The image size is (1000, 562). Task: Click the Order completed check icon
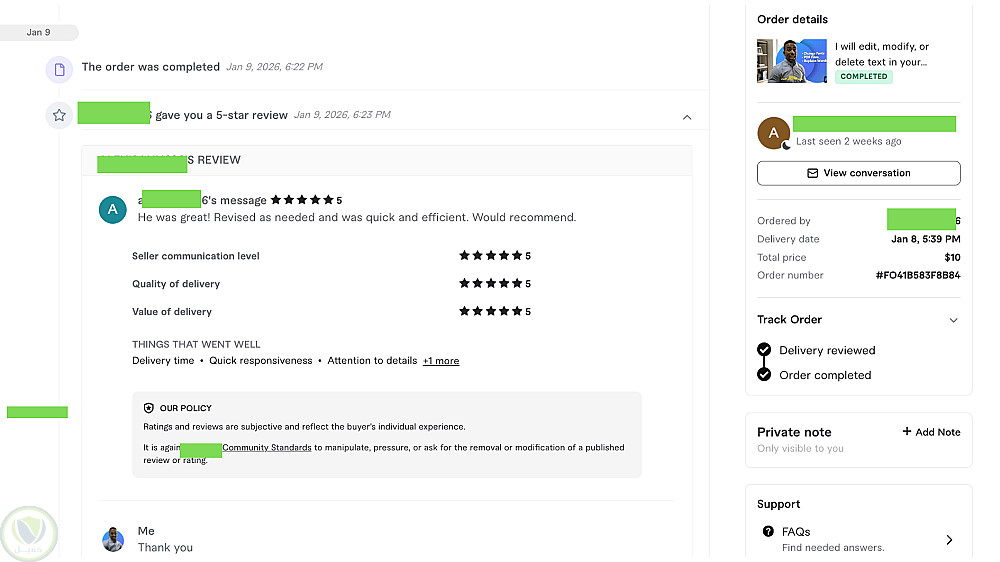pyautogui.click(x=764, y=375)
